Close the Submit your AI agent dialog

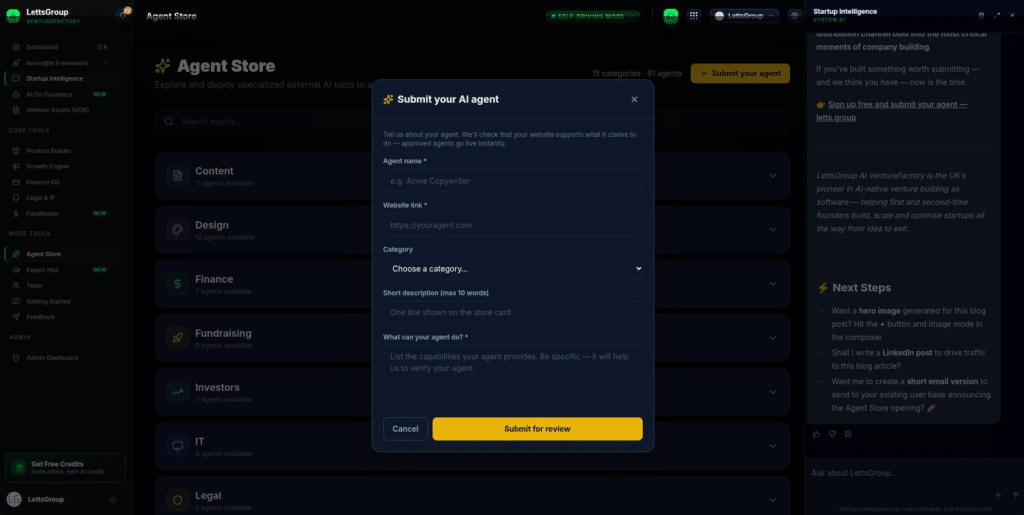click(634, 99)
